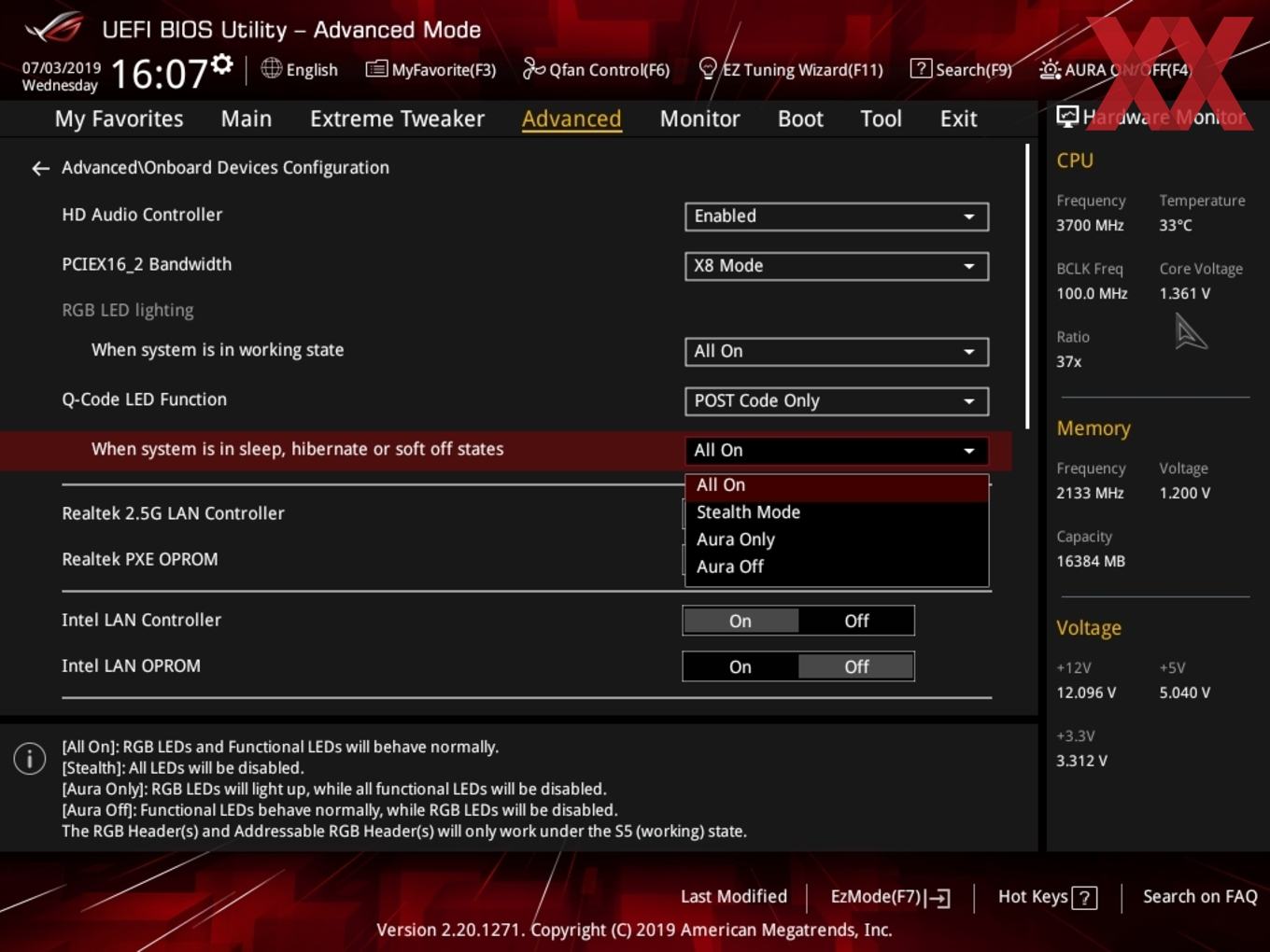Collapse the sleep states All On dropdown
This screenshot has height=952, width=1270.
[837, 451]
